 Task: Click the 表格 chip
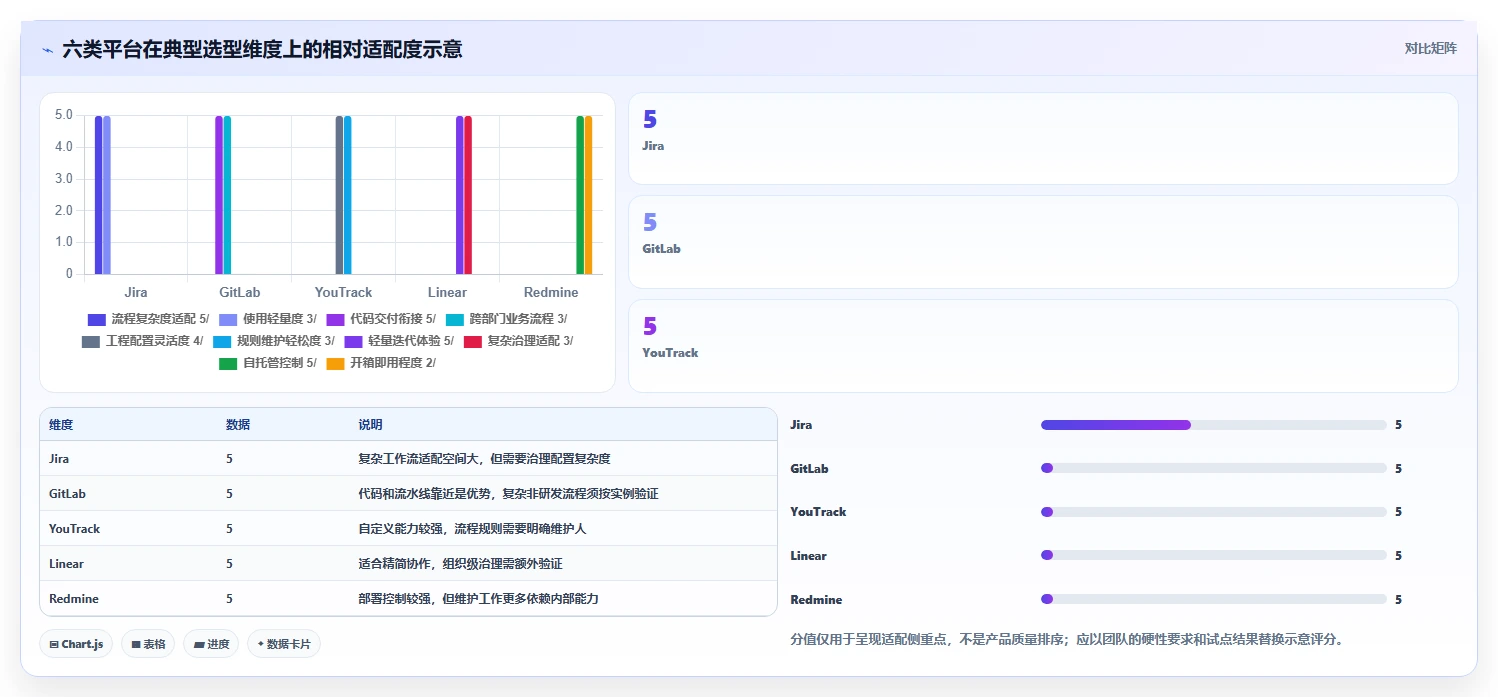point(148,644)
